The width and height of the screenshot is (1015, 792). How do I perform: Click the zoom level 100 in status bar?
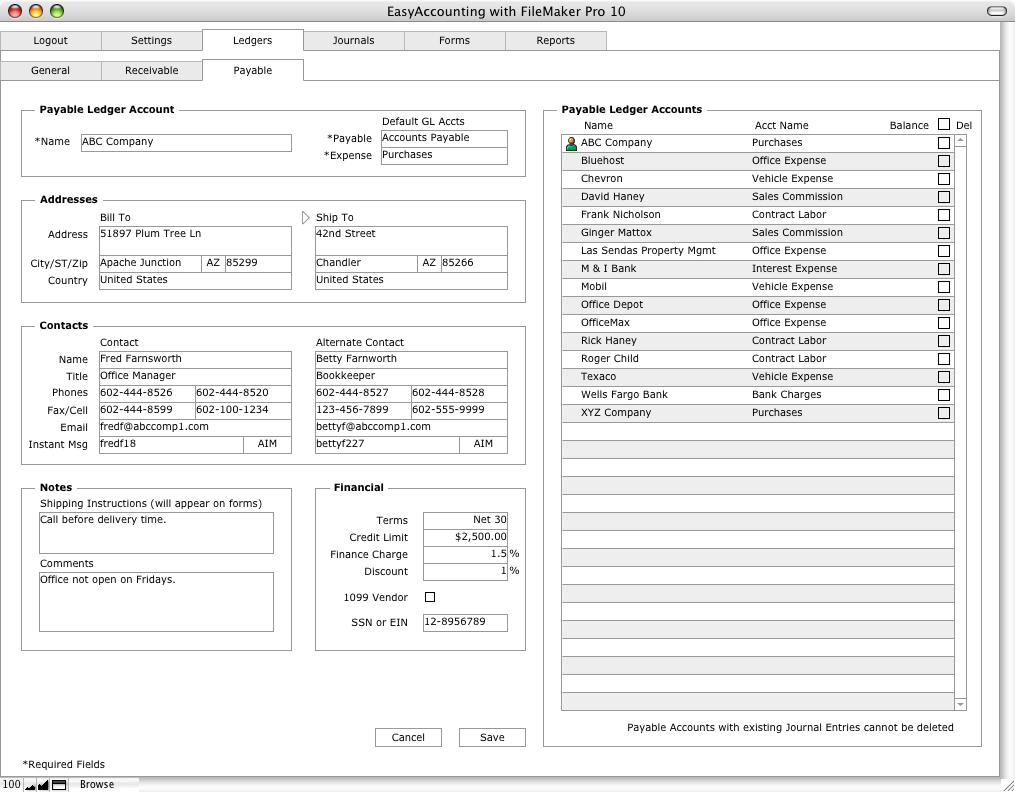click(x=11, y=784)
